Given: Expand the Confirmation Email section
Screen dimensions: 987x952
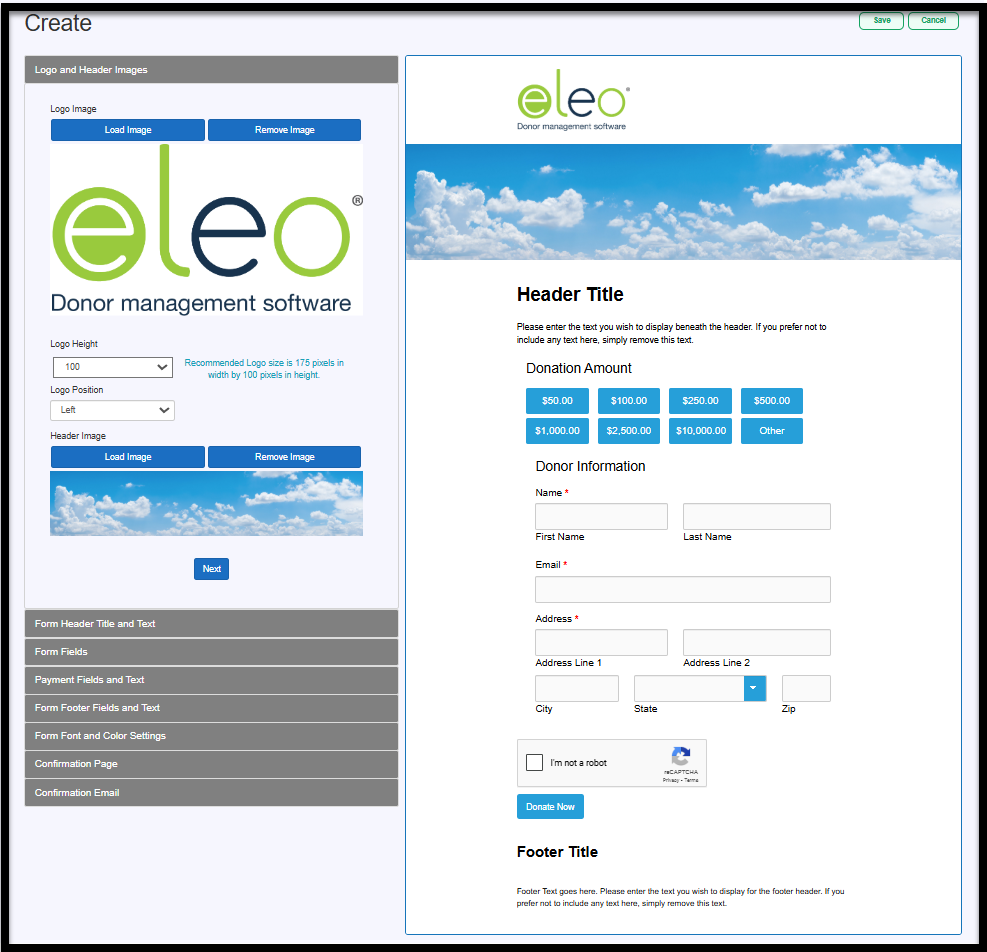Looking at the screenshot, I should (212, 793).
